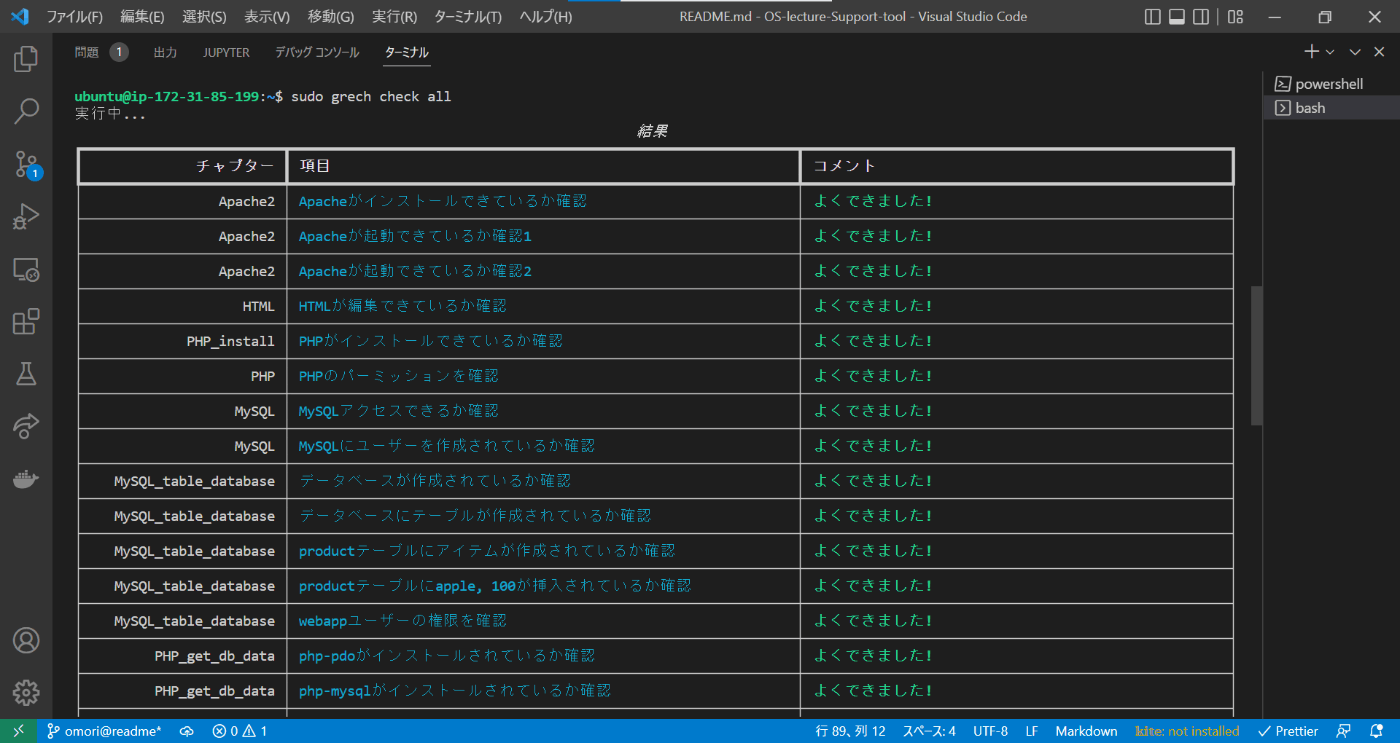The width and height of the screenshot is (1400, 743).
Task: Open the Remote Explorer view
Action: 26,269
